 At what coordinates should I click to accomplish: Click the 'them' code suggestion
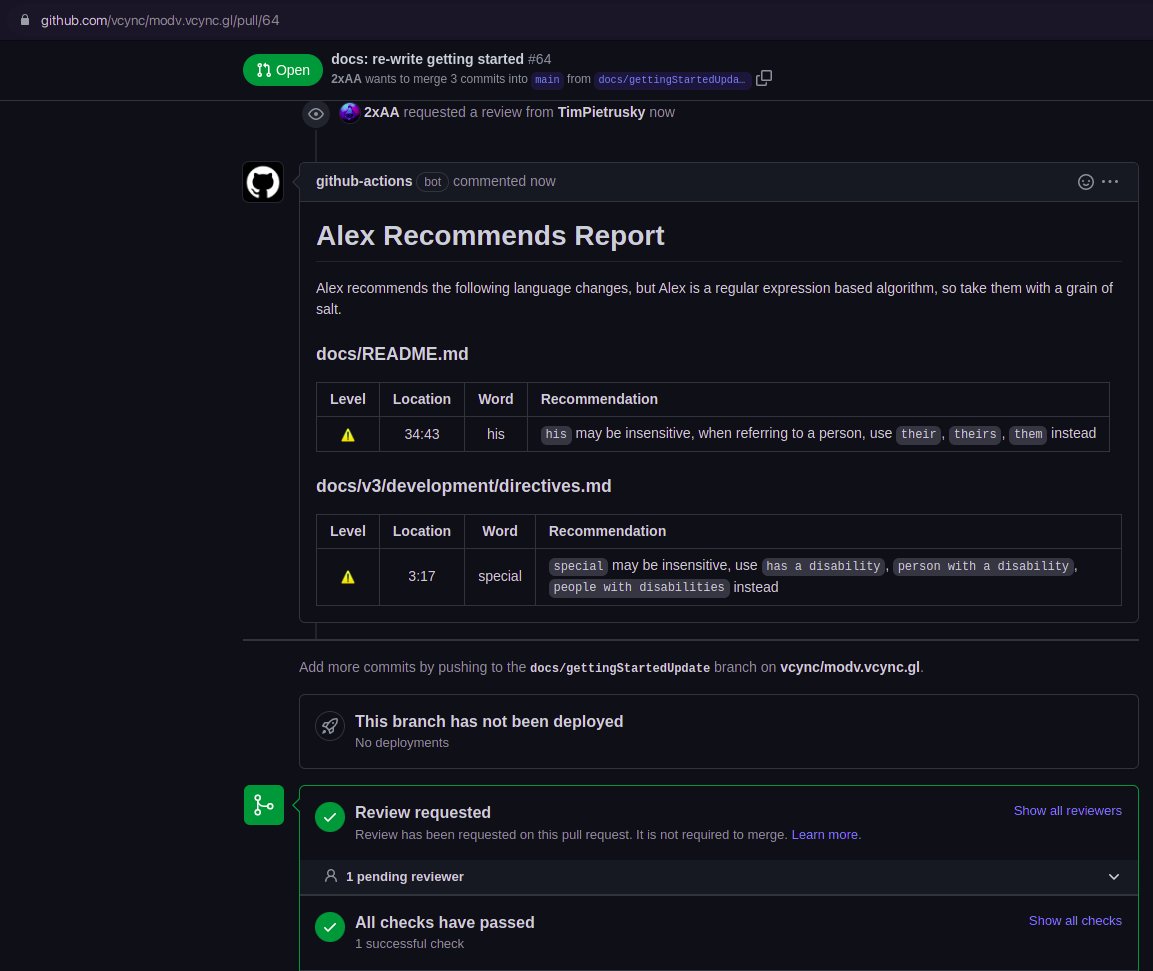[1028, 434]
